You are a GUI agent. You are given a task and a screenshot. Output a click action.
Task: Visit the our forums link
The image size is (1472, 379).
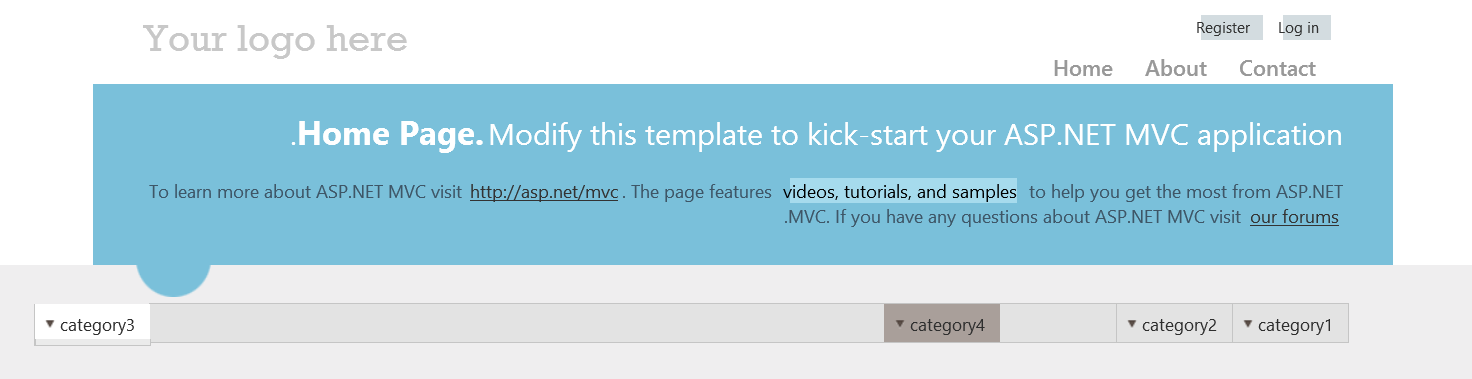1294,216
